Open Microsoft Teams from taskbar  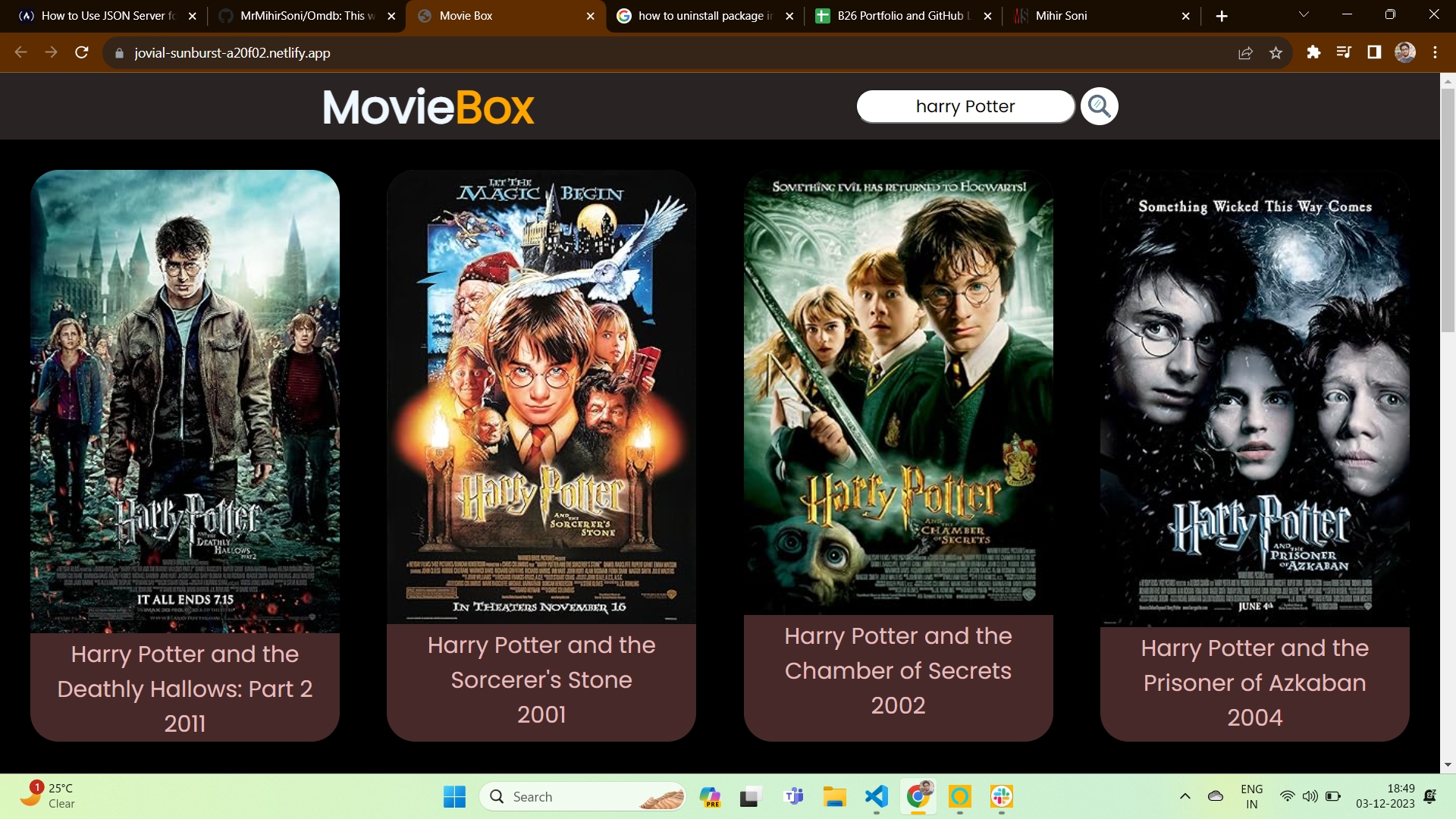793,797
